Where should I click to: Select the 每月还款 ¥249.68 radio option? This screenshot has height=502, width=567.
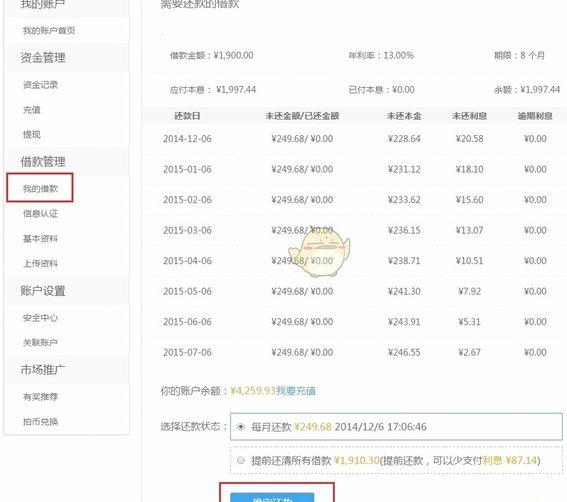tap(240, 427)
